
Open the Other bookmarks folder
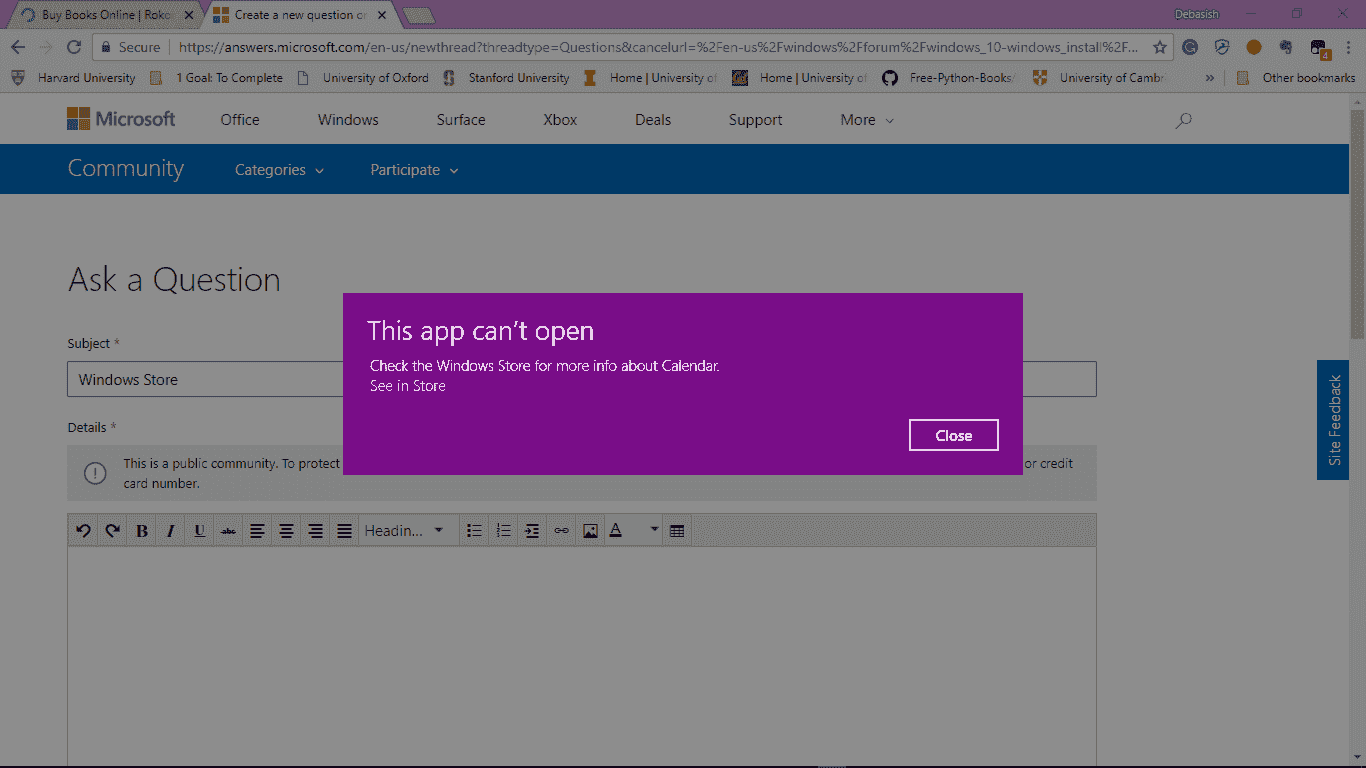click(1296, 78)
